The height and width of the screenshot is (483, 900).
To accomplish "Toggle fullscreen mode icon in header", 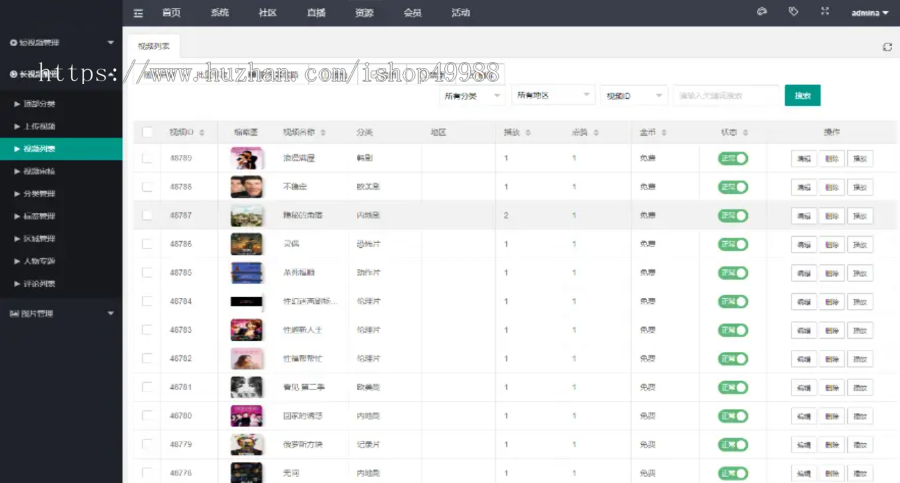I will pos(825,11).
